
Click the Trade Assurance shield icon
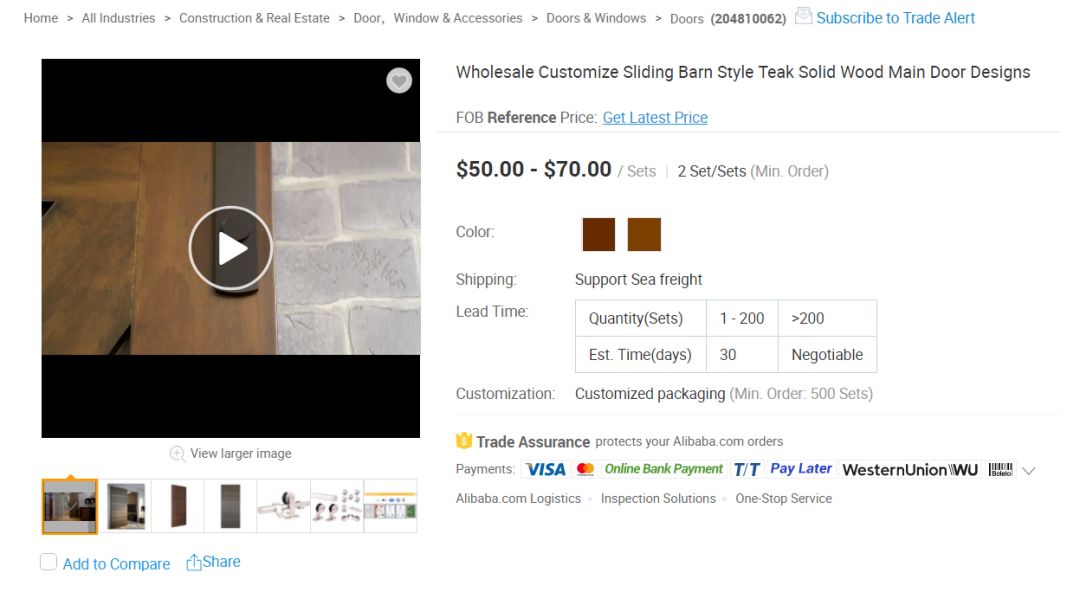pyautogui.click(x=464, y=441)
